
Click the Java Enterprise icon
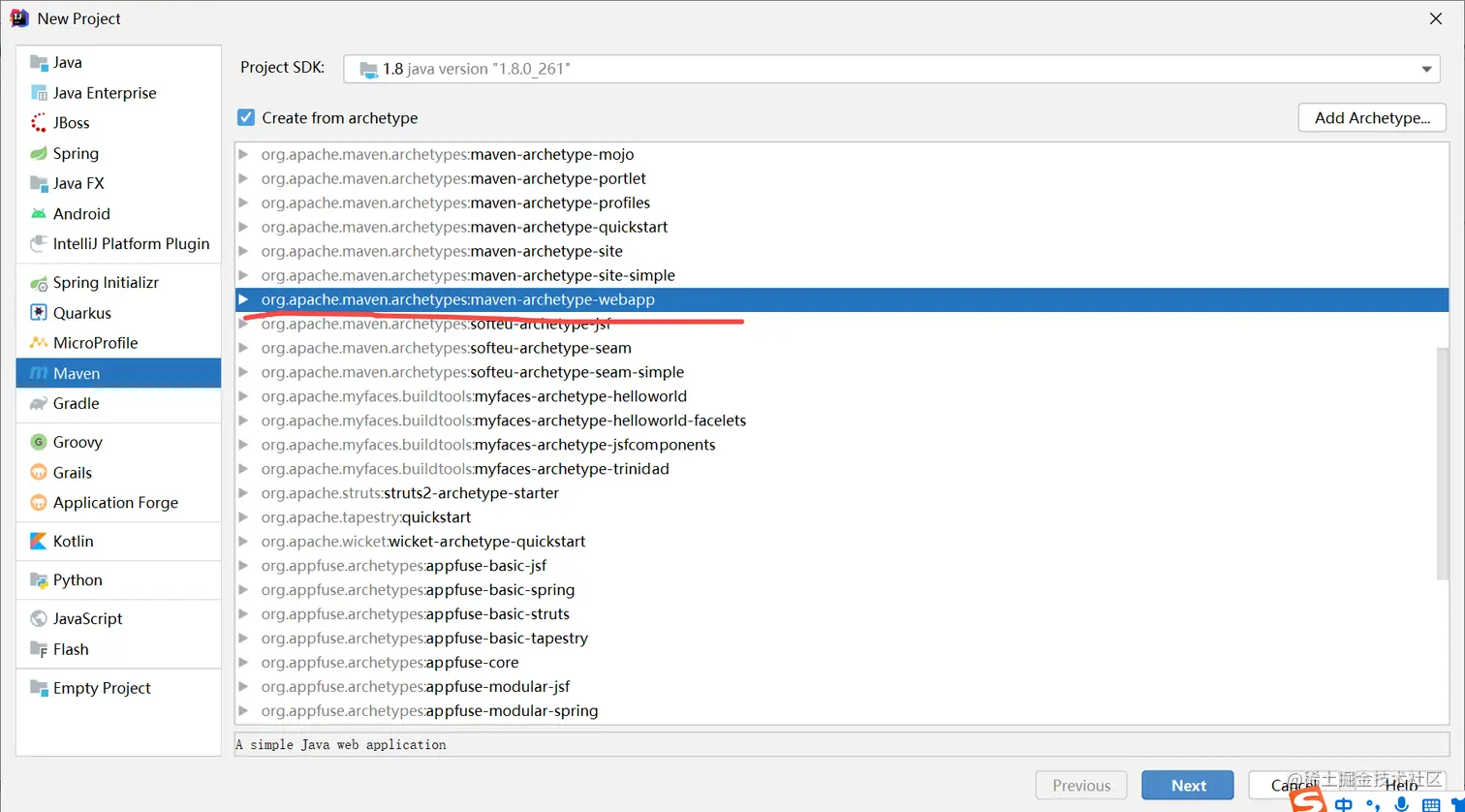[39, 93]
